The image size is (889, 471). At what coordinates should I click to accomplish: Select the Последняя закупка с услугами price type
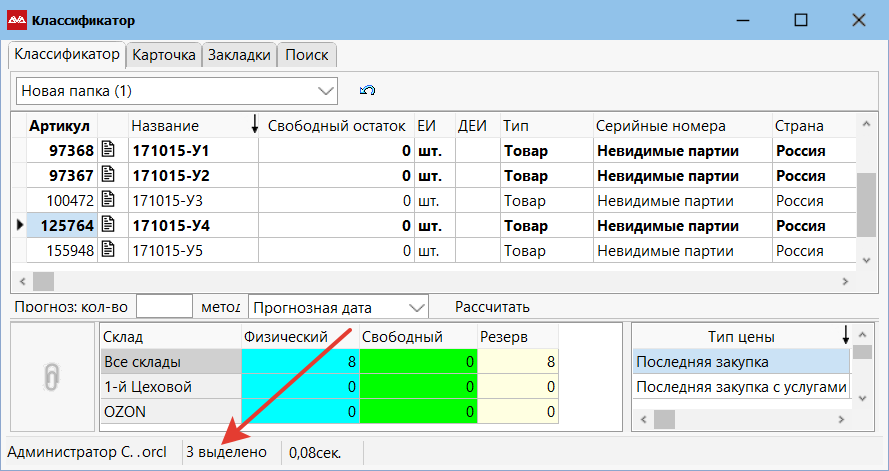[x=740, y=387]
